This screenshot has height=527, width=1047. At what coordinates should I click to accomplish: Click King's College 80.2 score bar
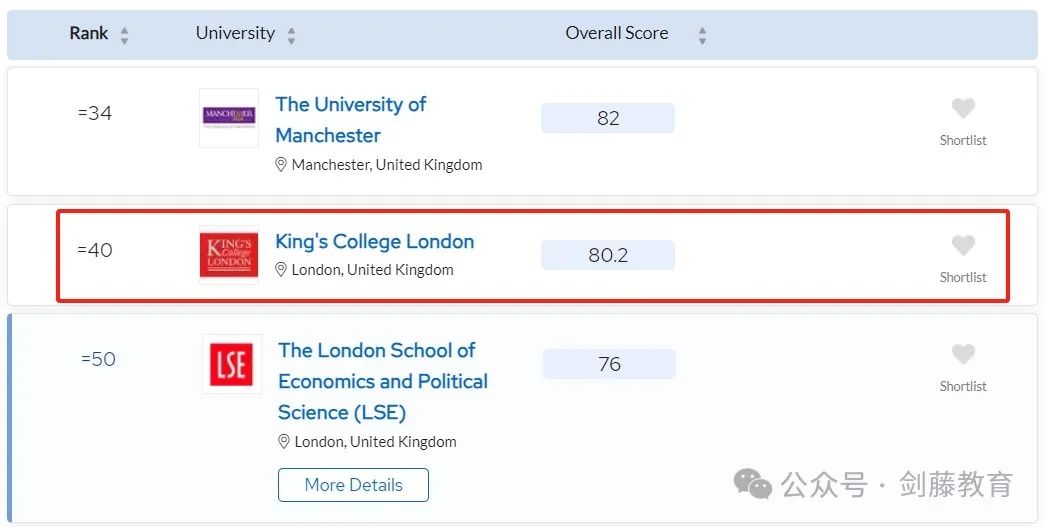coord(608,255)
